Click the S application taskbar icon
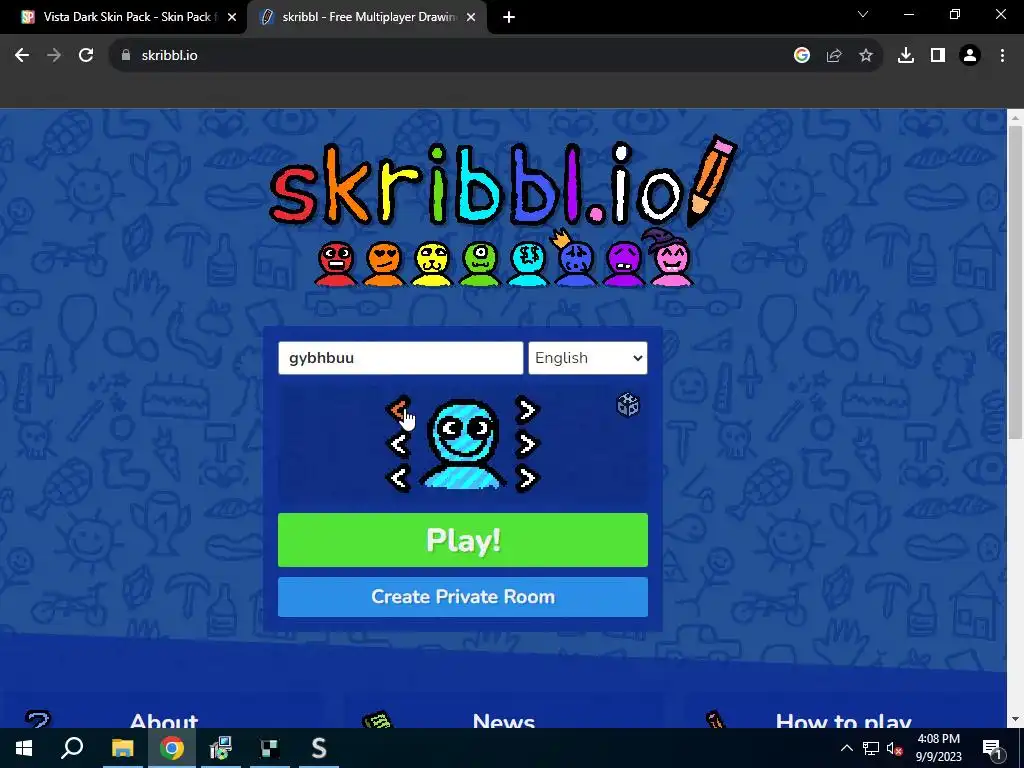 pyautogui.click(x=319, y=748)
